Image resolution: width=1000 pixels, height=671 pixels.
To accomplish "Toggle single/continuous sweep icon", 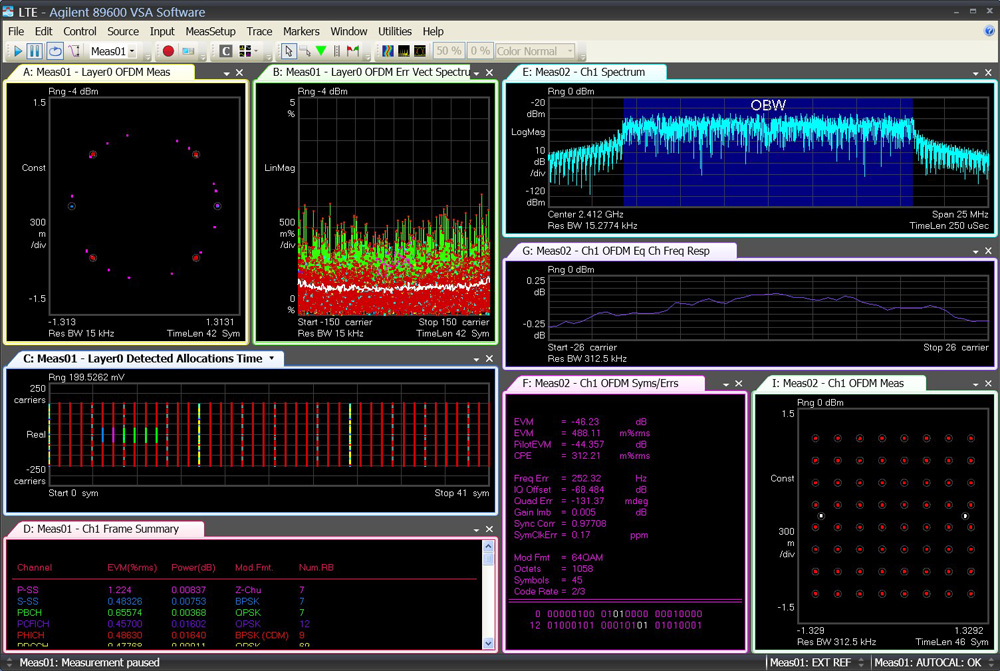I will pyautogui.click(x=74, y=51).
